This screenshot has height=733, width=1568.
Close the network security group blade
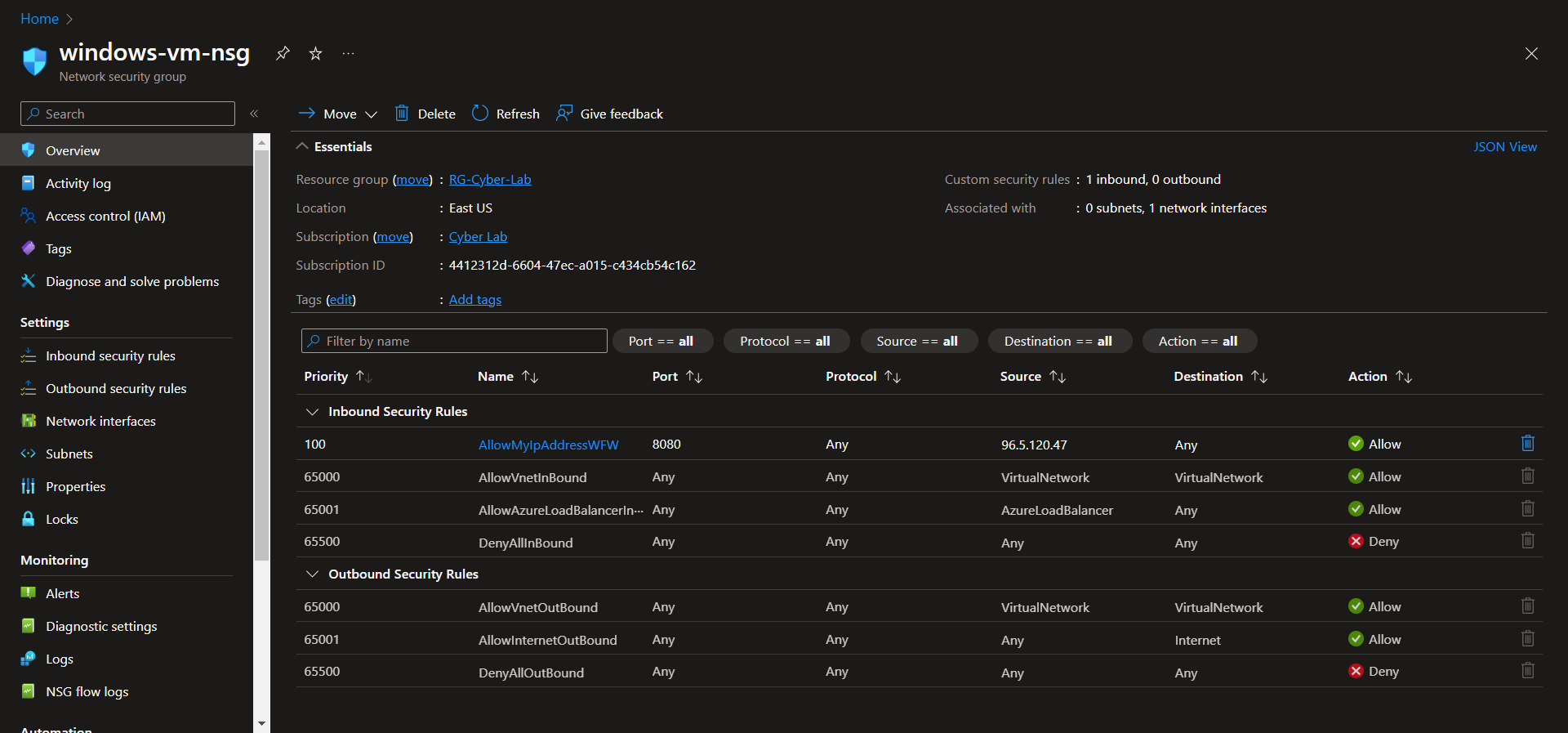[x=1531, y=53]
